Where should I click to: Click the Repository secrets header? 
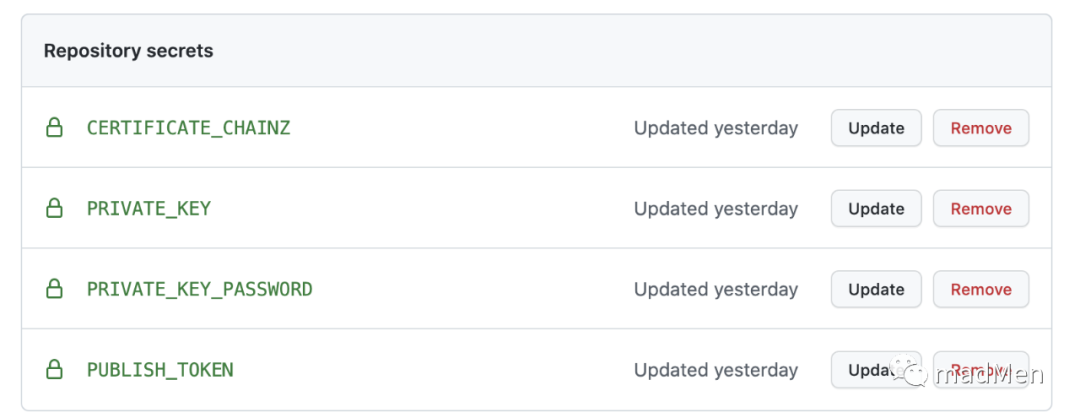[x=129, y=51]
